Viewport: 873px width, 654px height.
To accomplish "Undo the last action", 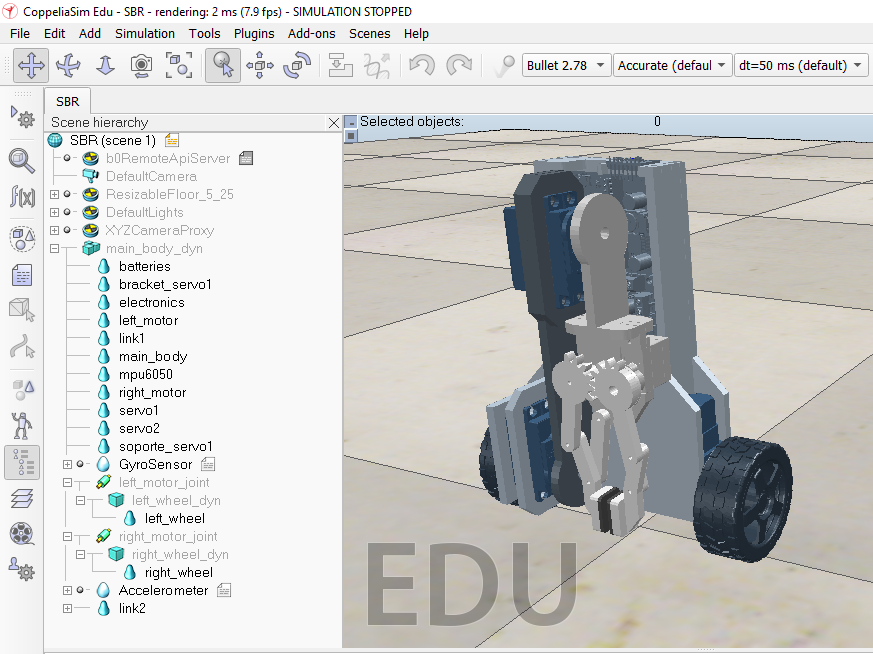I will click(421, 66).
